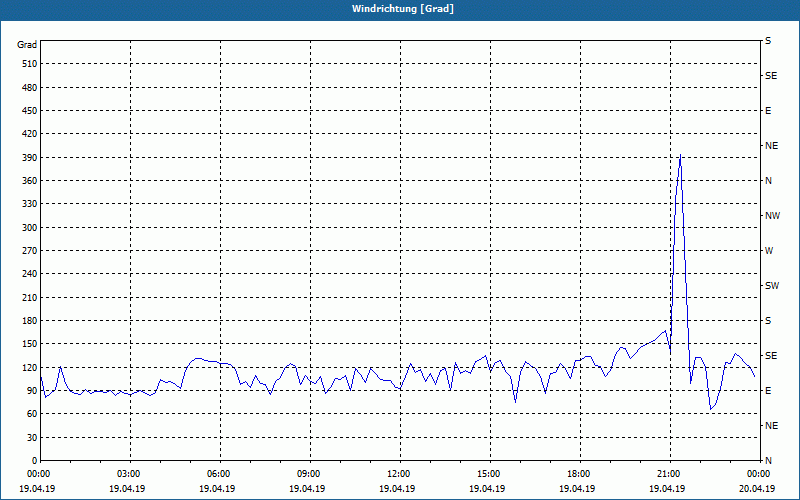Viewport: 800px width, 500px height.
Task: Select the 19.04.19 date beneath 21:00
Action: pyautogui.click(x=667, y=488)
